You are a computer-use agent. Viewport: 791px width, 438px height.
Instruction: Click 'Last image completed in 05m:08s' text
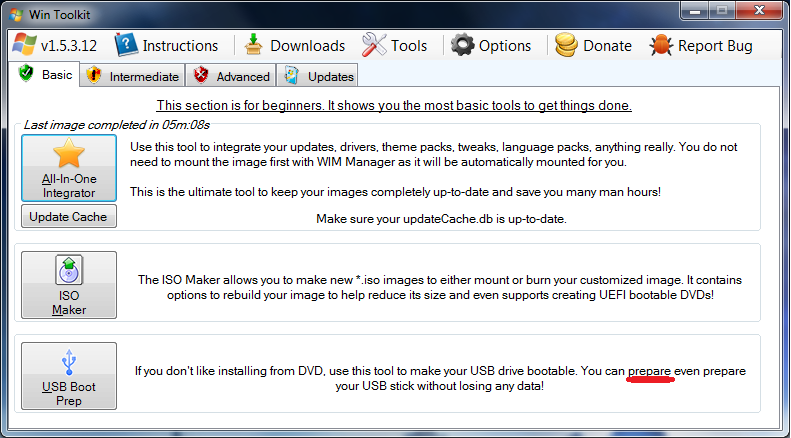pos(117,125)
